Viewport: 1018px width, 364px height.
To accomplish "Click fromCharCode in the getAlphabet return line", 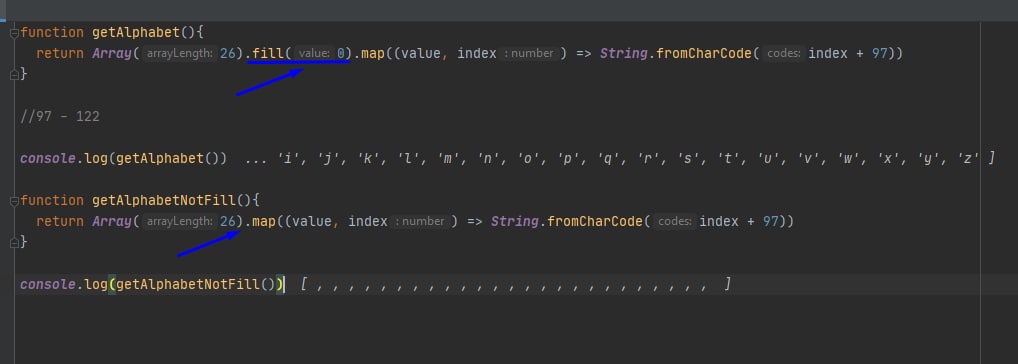I will (x=704, y=53).
